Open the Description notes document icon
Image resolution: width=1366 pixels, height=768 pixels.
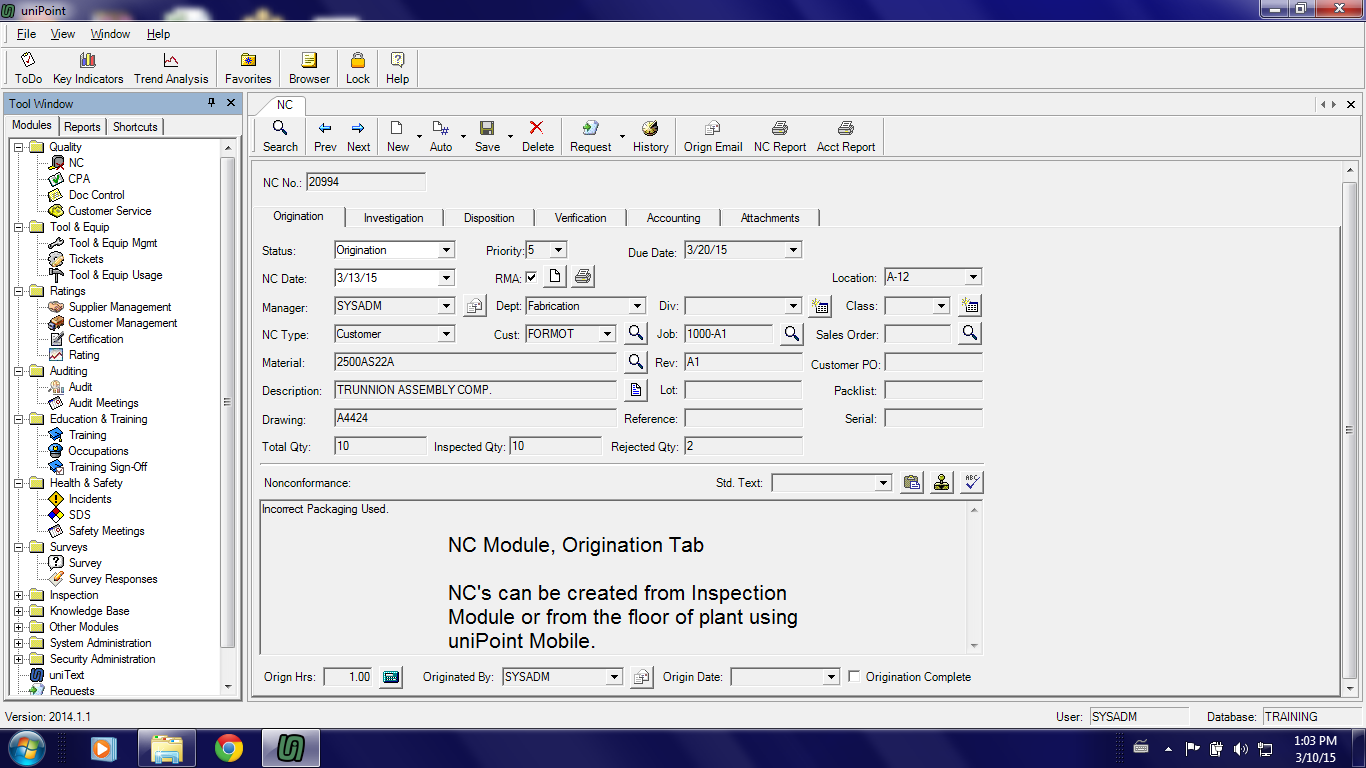point(636,390)
